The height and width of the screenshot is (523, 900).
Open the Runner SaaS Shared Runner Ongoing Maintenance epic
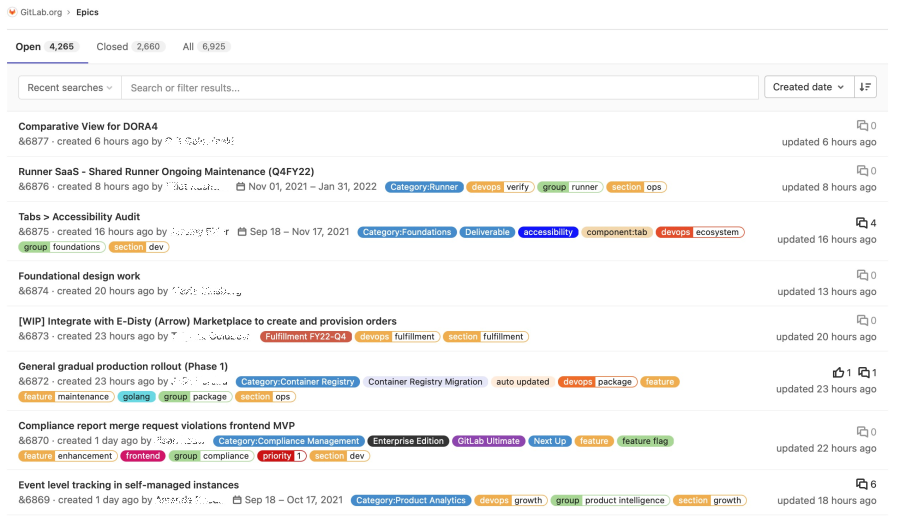[166, 172]
